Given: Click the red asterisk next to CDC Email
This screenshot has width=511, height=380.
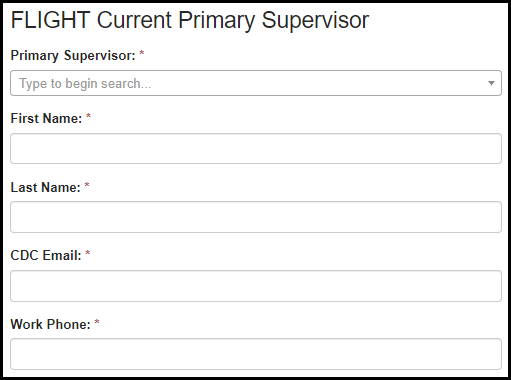Looking at the screenshot, I should (88, 253).
